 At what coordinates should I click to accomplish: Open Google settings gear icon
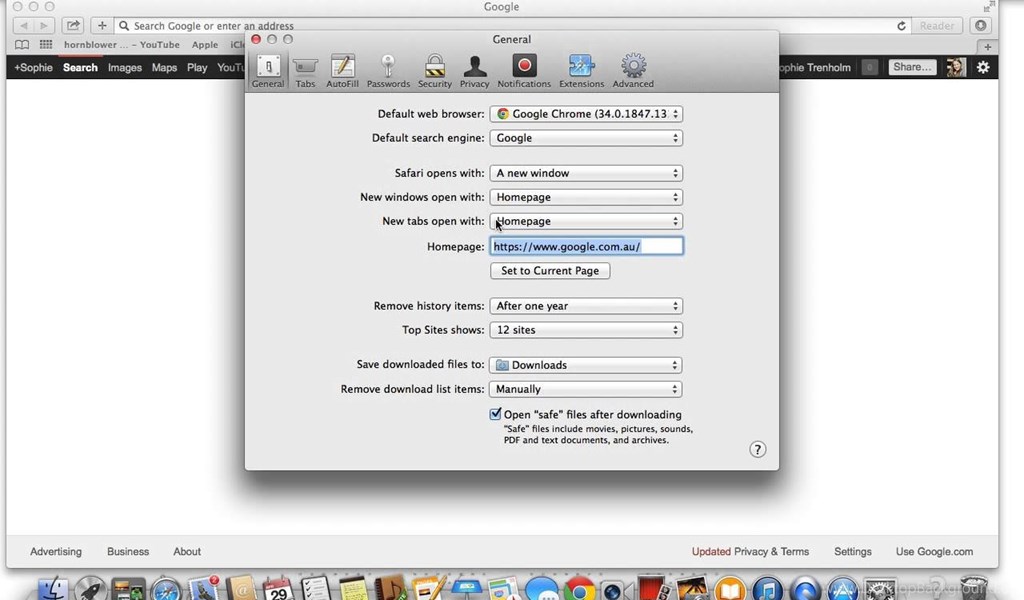983,67
